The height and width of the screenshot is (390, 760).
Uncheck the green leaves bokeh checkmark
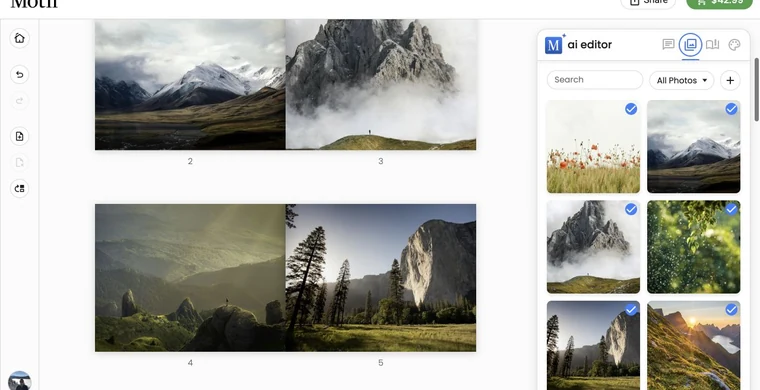(731, 209)
